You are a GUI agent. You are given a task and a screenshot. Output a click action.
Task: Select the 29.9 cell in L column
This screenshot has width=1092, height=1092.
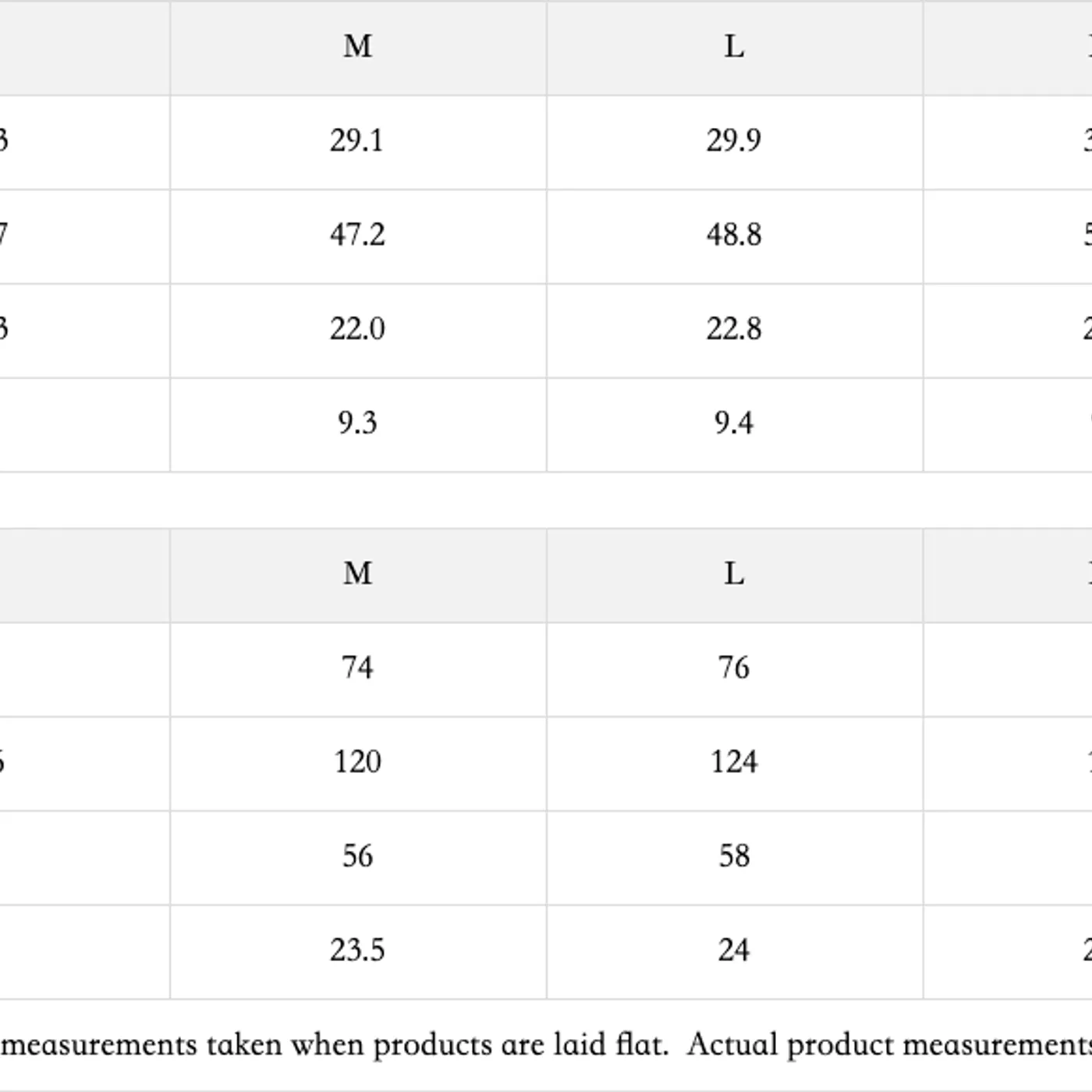[x=734, y=141]
